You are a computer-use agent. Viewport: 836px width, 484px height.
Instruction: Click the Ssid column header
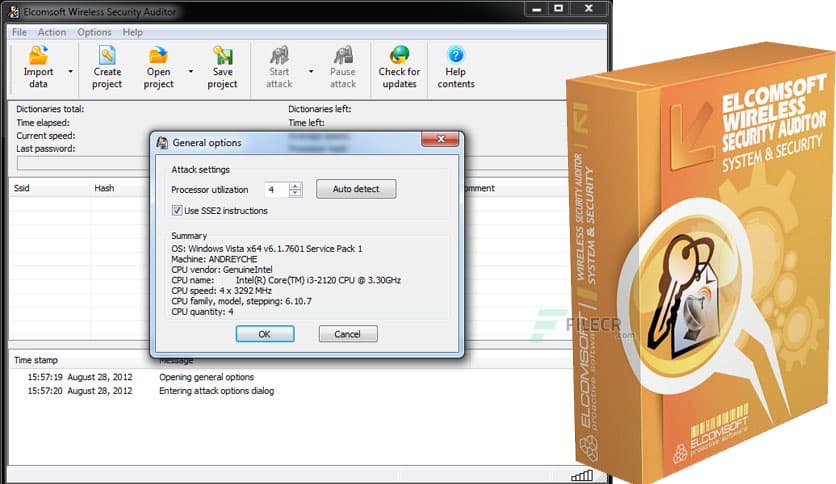coord(50,188)
